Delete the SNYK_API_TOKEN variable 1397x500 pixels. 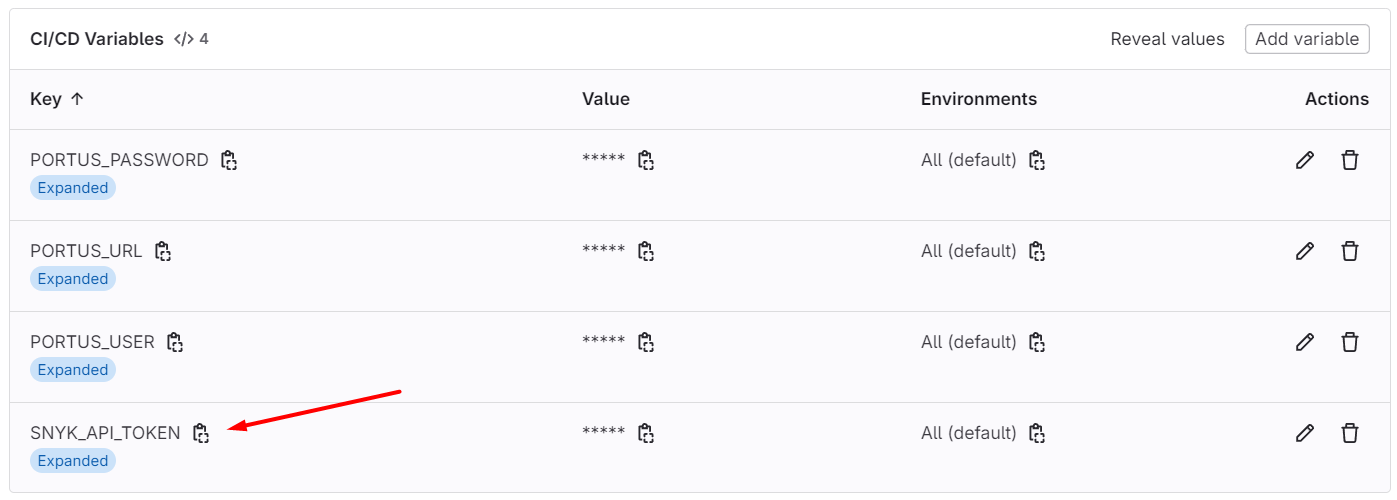pos(1350,433)
